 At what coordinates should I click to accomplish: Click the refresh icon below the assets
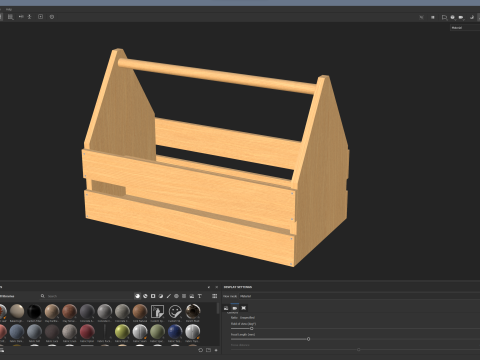[200, 350]
